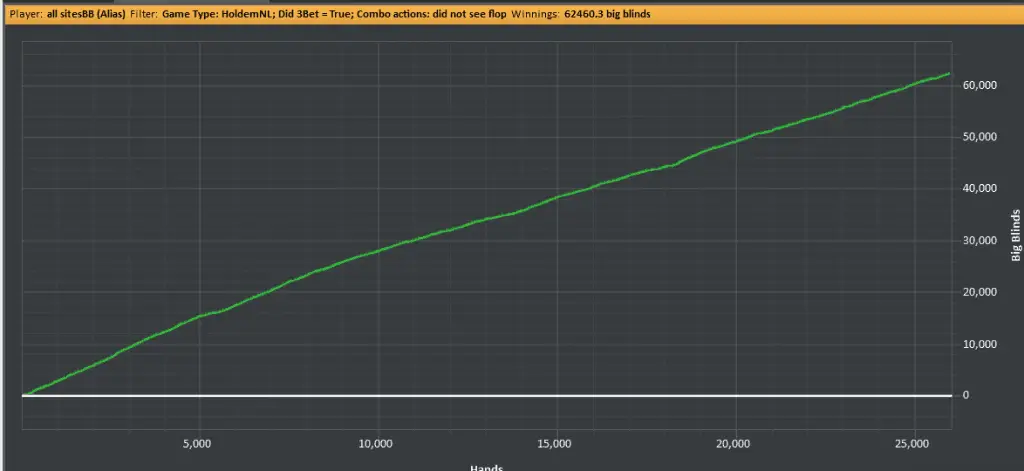Click the 5,000 x-axis label

199,444
